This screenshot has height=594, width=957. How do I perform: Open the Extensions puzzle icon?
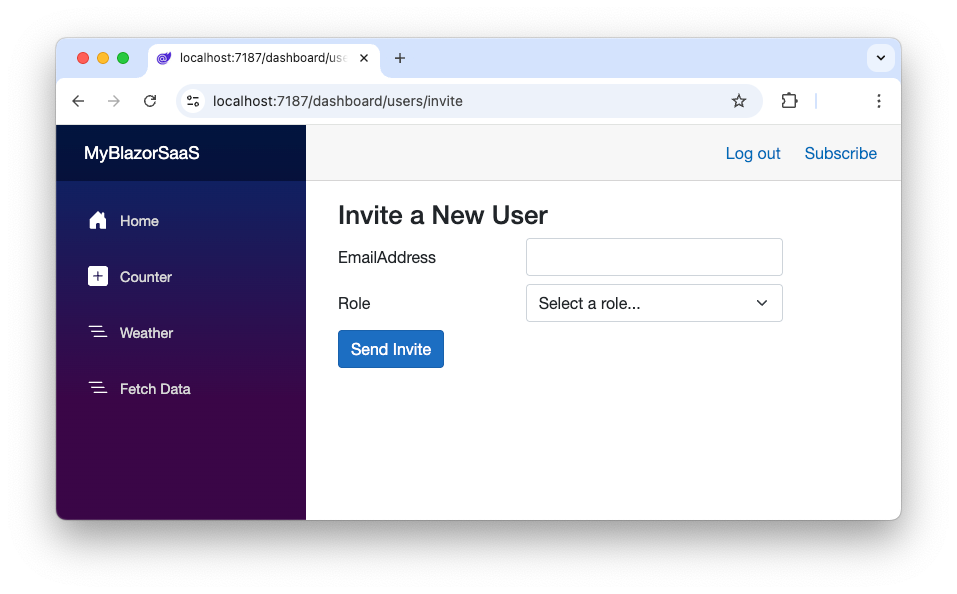click(789, 101)
